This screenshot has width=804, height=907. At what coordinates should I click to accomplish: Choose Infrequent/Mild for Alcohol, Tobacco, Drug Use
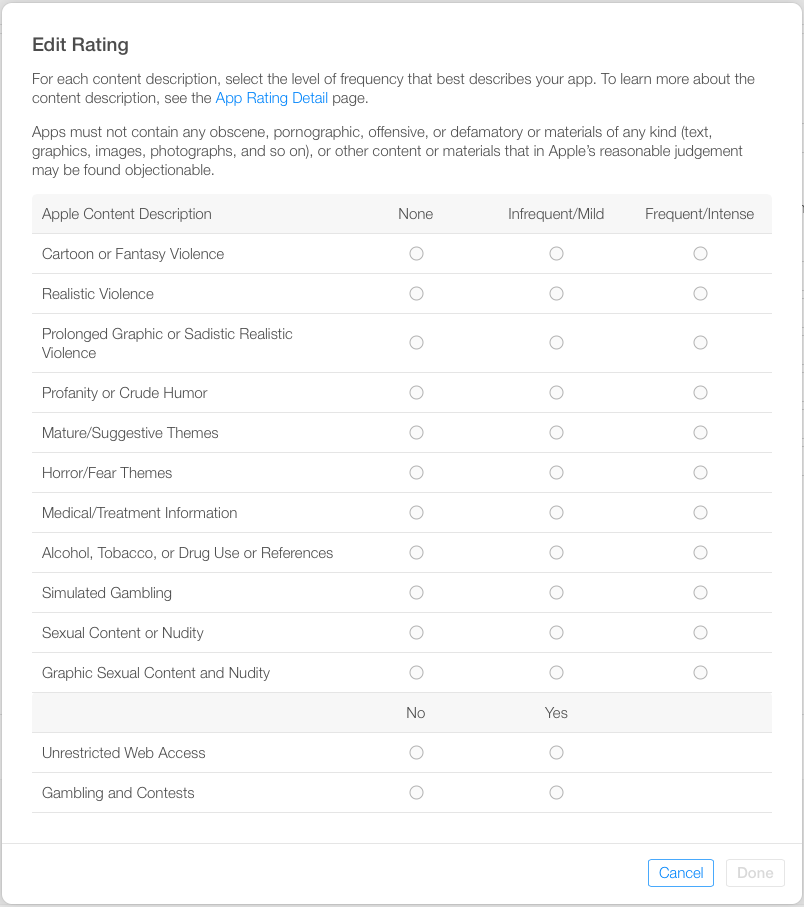click(556, 553)
